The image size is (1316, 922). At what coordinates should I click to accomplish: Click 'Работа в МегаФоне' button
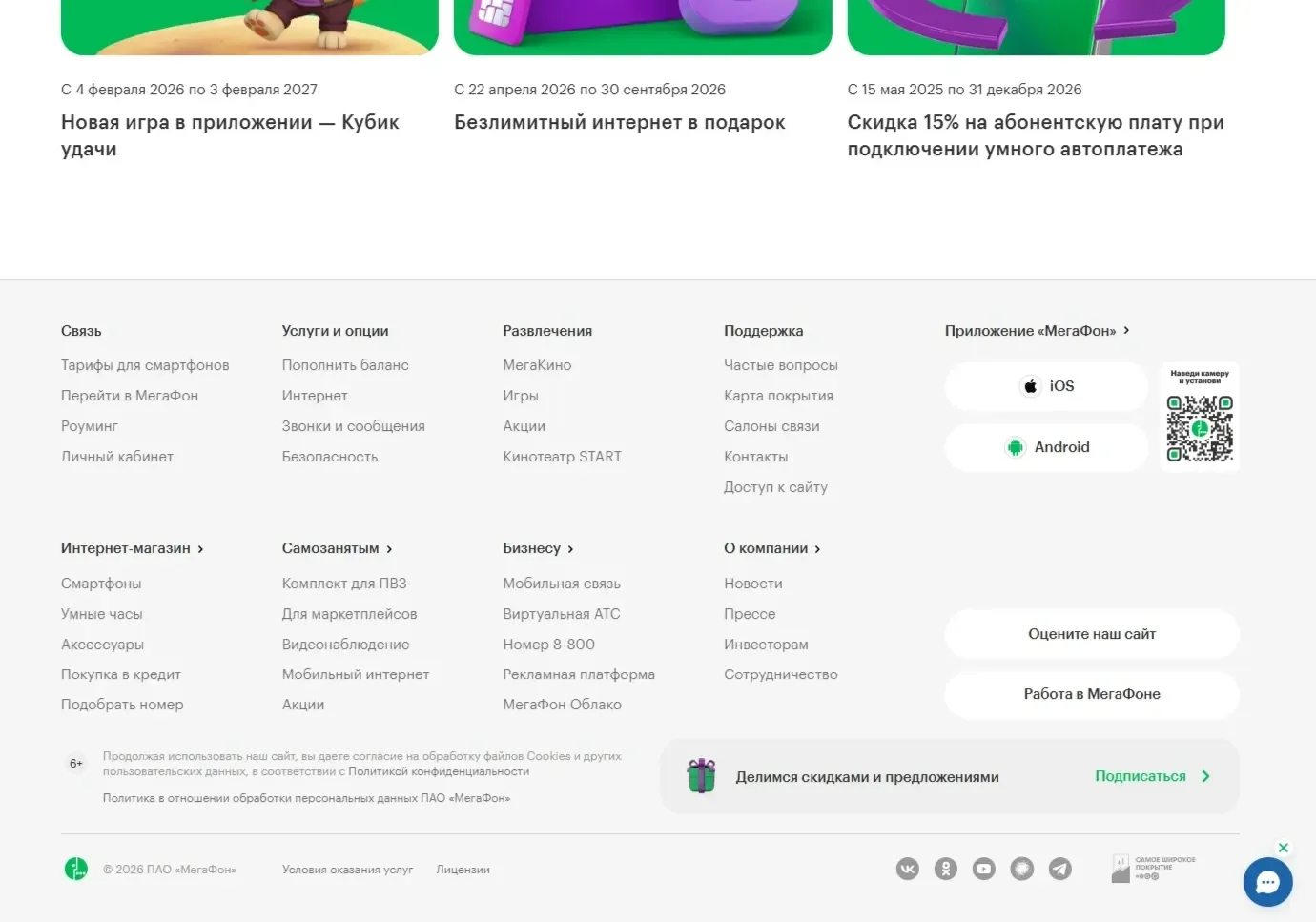[1092, 694]
